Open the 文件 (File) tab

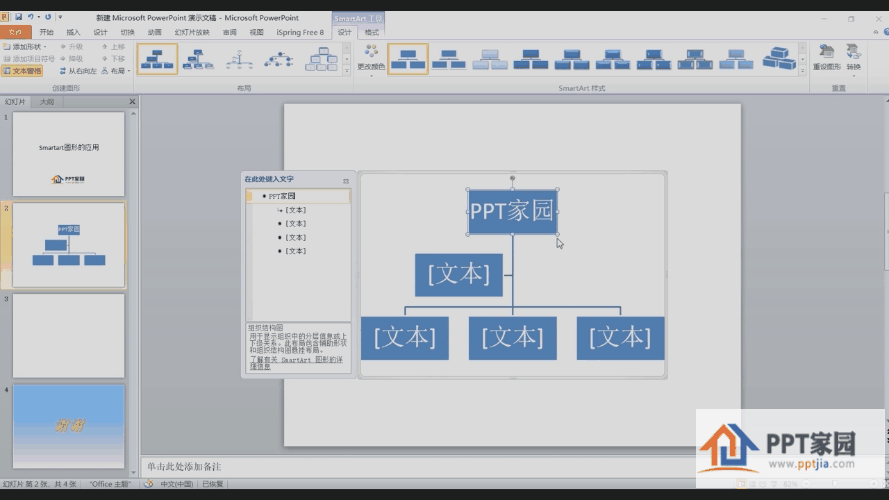[15, 32]
